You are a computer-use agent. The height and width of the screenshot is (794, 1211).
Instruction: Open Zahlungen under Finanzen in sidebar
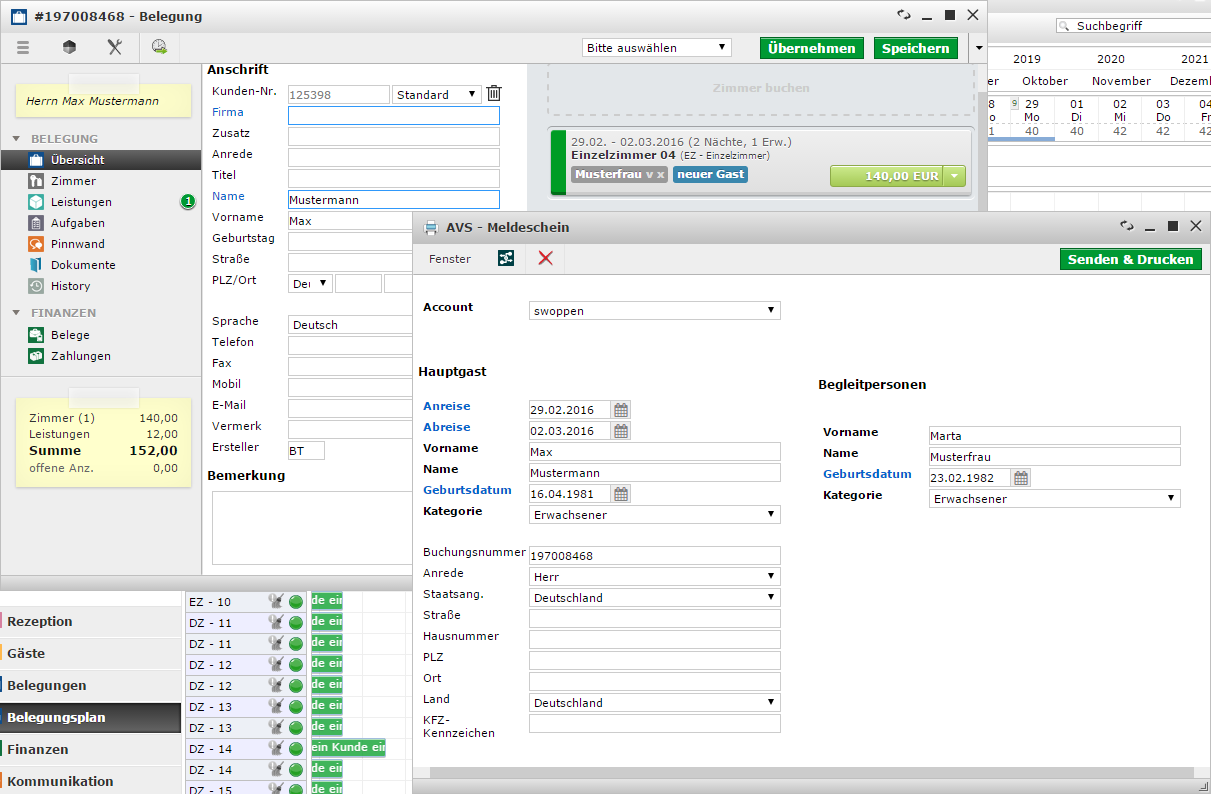(80, 356)
